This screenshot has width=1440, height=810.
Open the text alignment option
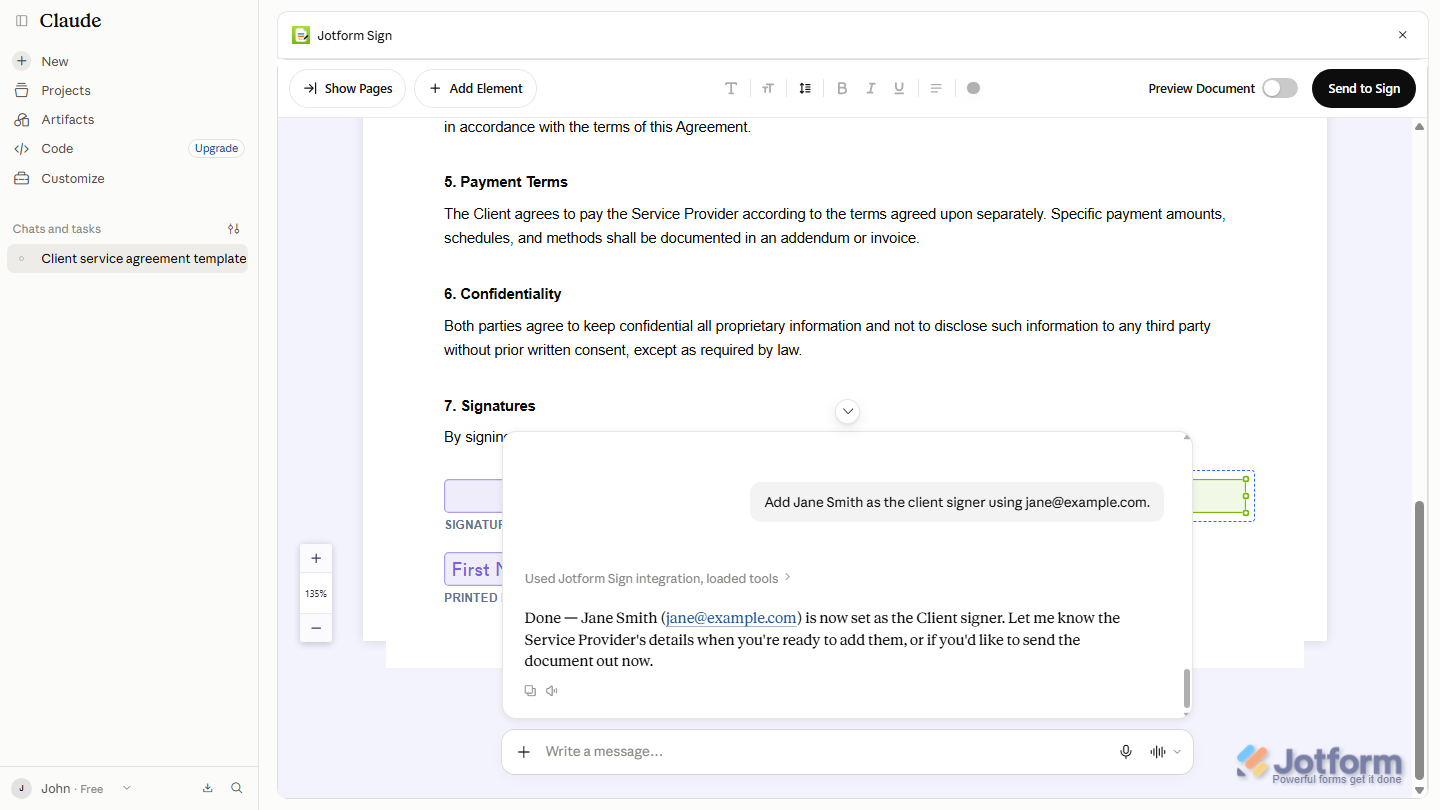point(936,88)
